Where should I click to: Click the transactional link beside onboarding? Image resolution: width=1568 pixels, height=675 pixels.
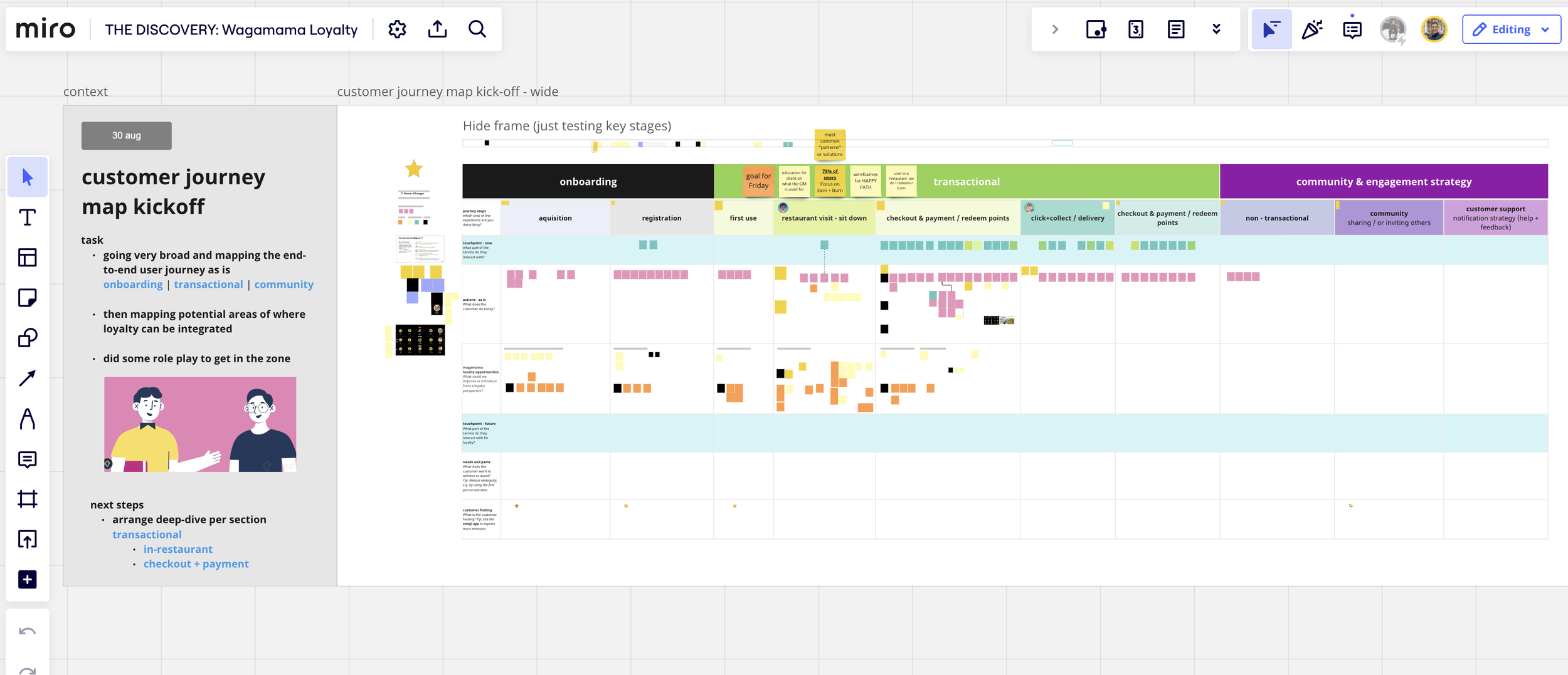208,285
